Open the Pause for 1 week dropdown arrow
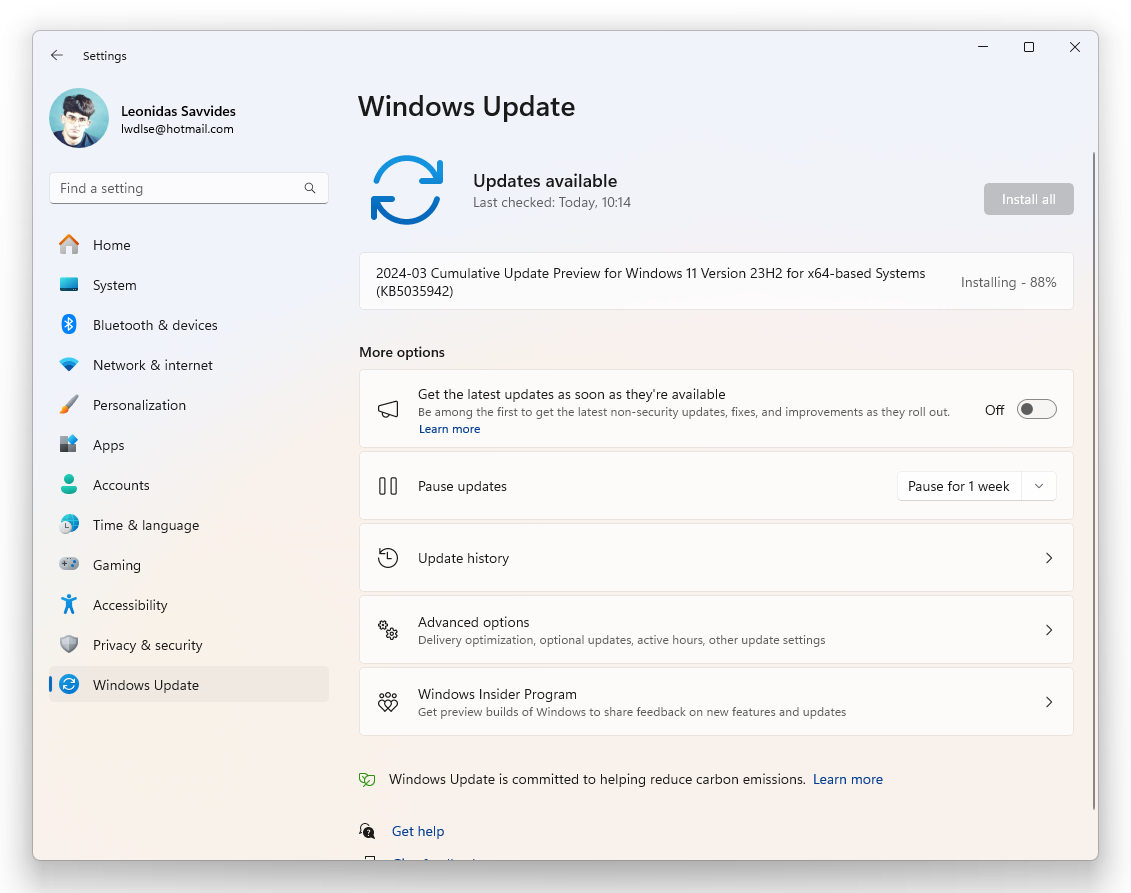 click(1039, 486)
